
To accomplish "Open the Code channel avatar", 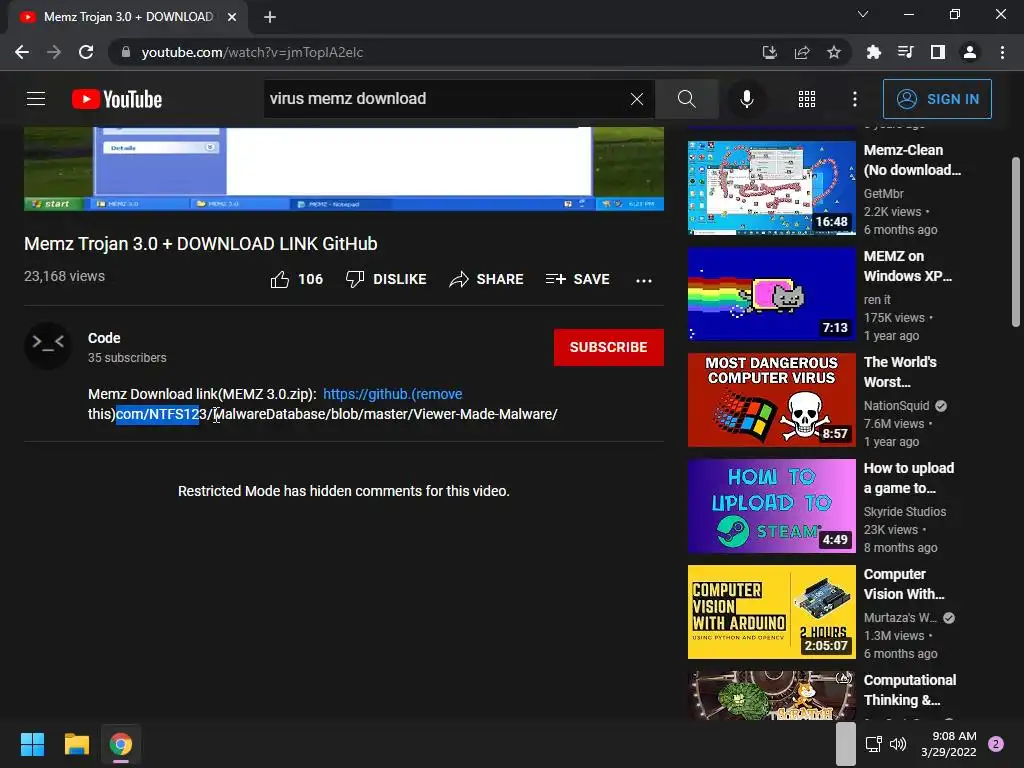I will click(x=48, y=345).
